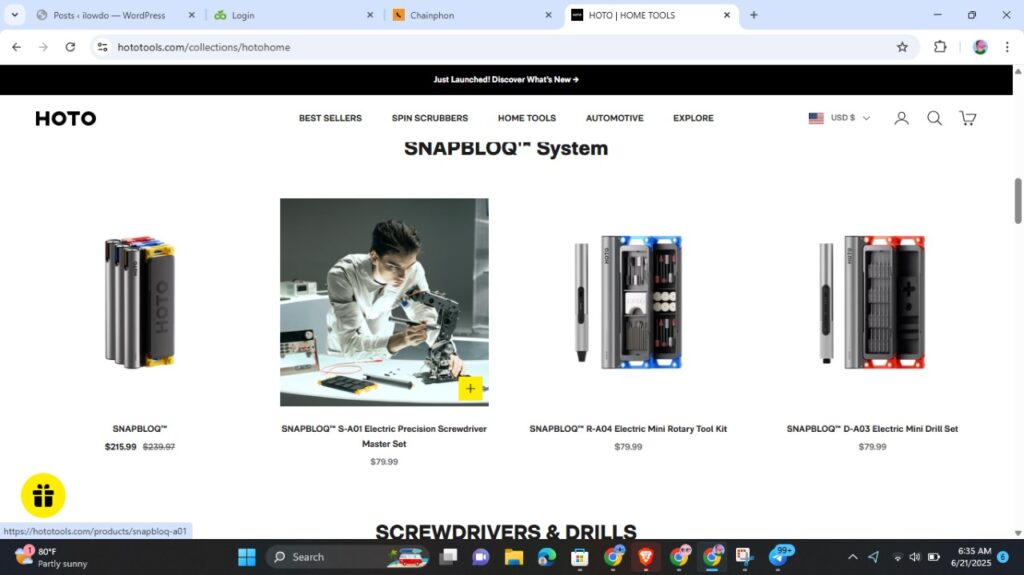Open the tab search dropdown arrow

(14, 15)
